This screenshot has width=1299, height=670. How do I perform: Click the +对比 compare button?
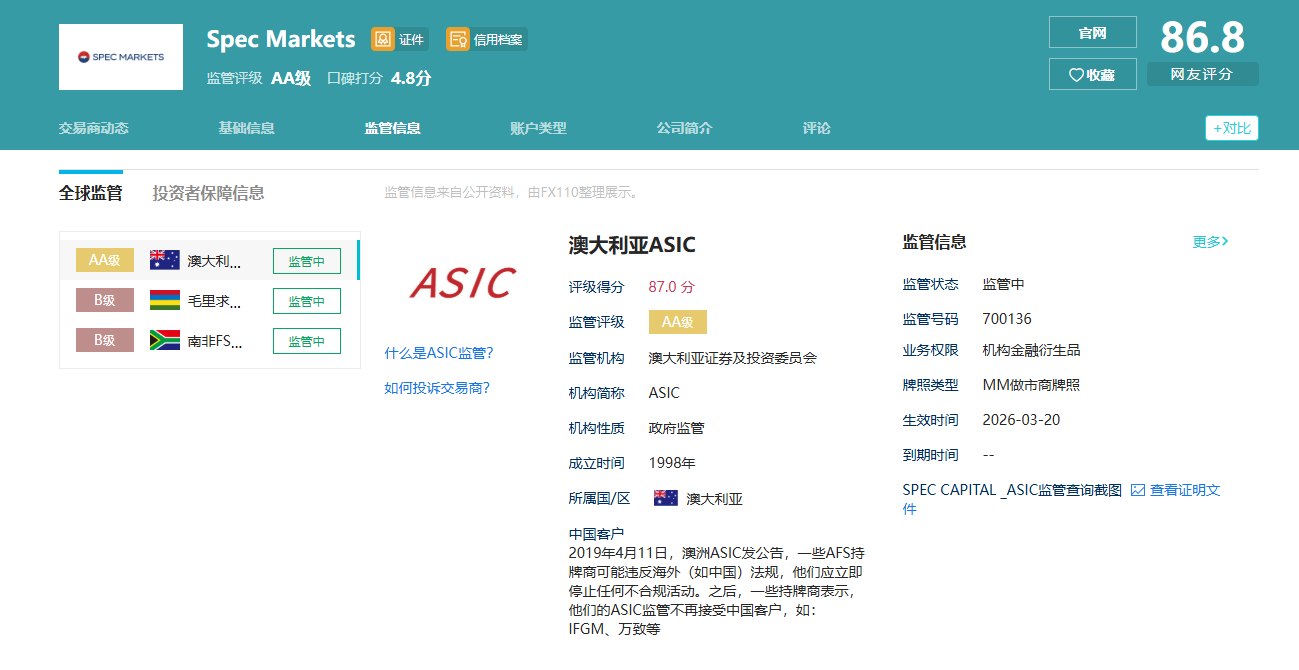[1231, 128]
